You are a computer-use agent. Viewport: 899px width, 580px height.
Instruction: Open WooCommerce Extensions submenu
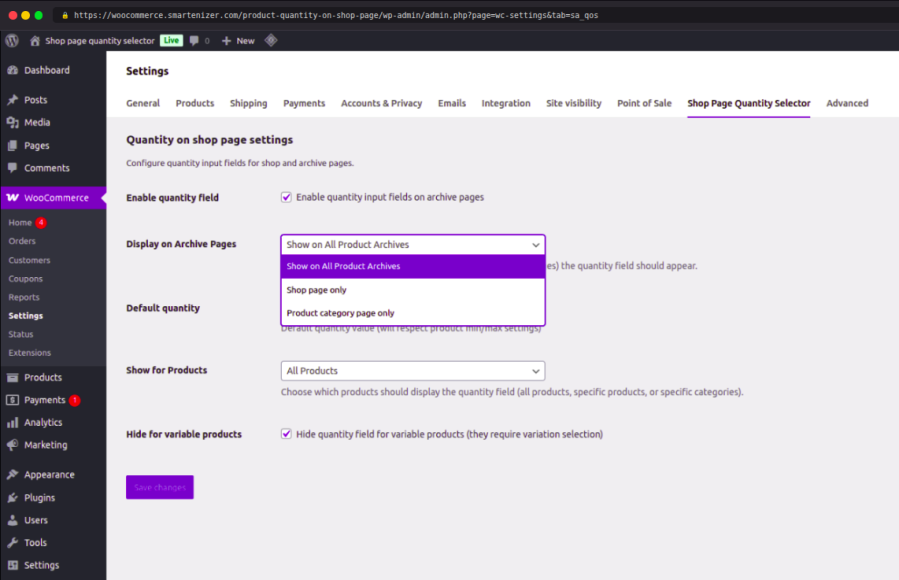click(29, 352)
